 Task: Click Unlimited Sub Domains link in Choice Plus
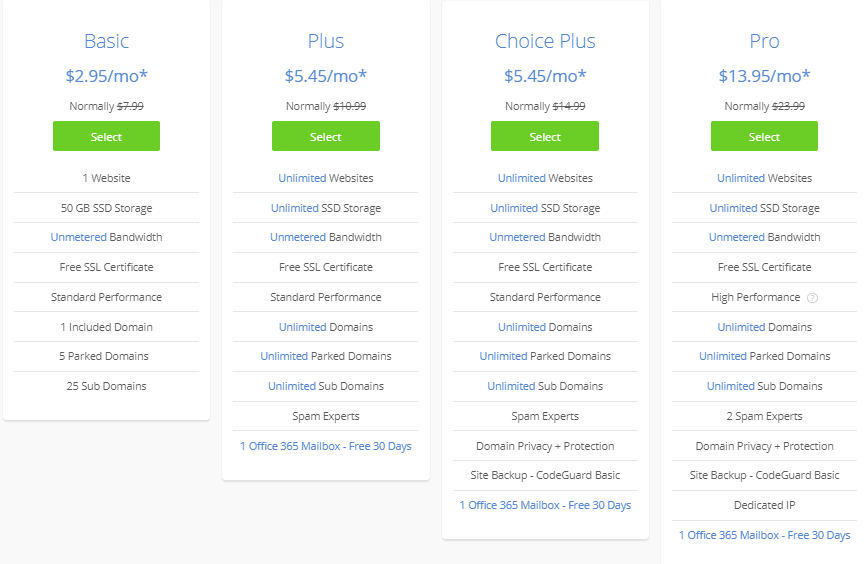point(511,386)
